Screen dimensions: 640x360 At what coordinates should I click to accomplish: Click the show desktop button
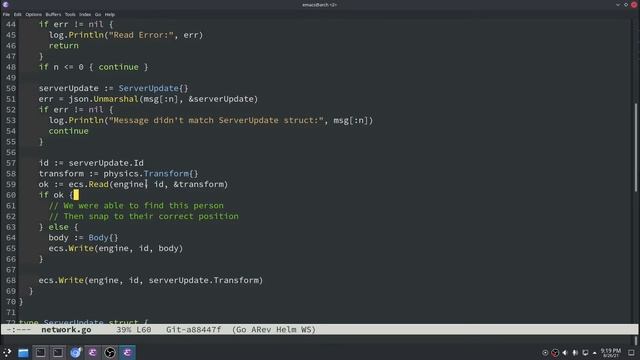[631, 353]
